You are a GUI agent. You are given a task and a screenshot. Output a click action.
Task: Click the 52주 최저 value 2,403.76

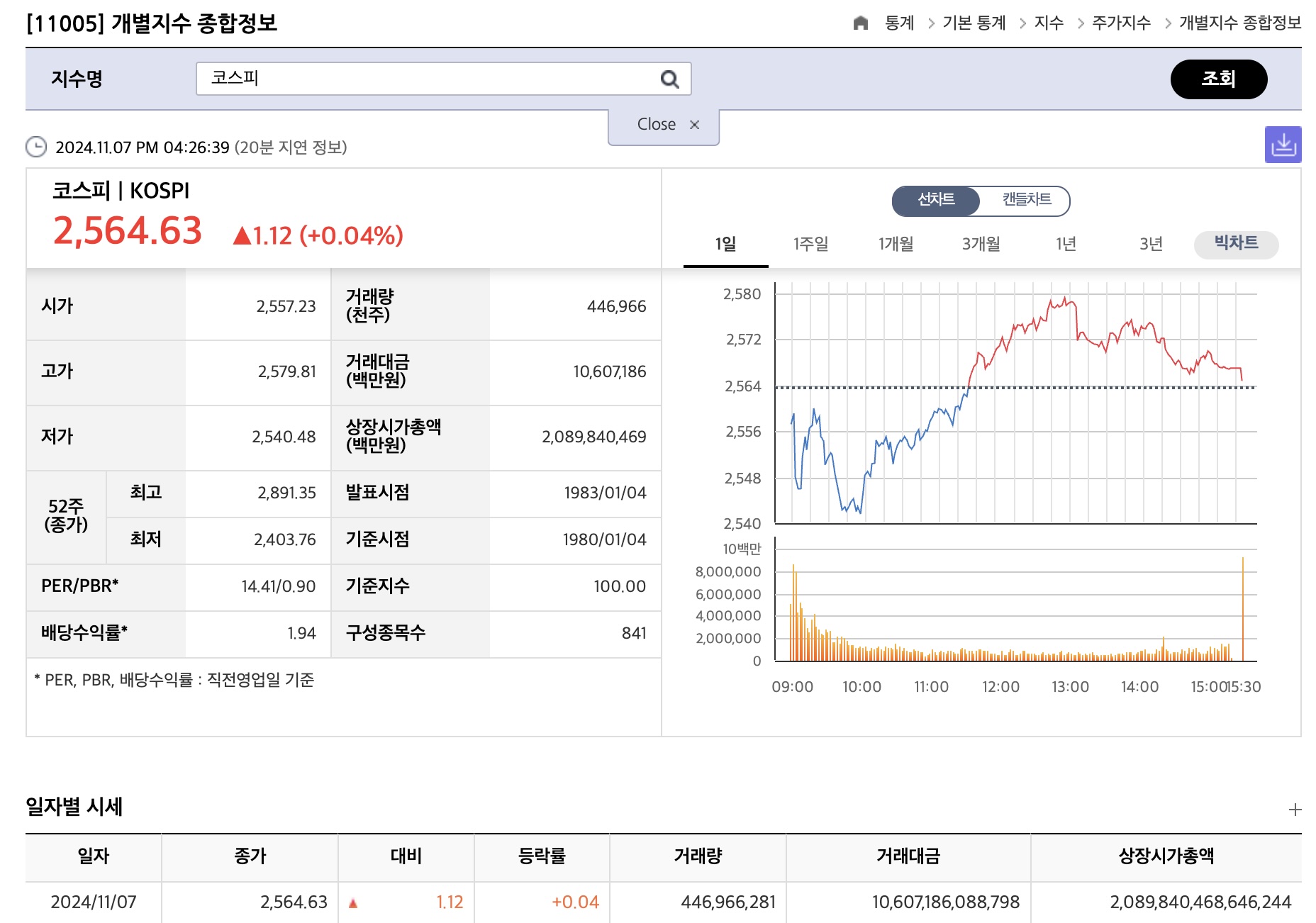tap(284, 539)
